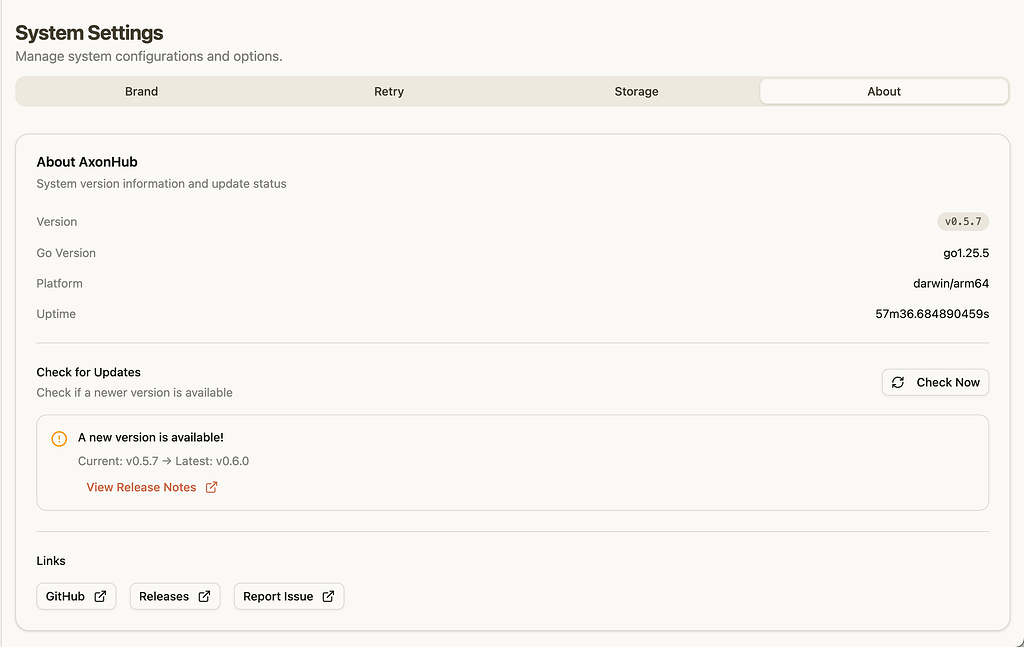1024x647 pixels.
Task: Click the About AxonHub card title
Action: pos(87,162)
